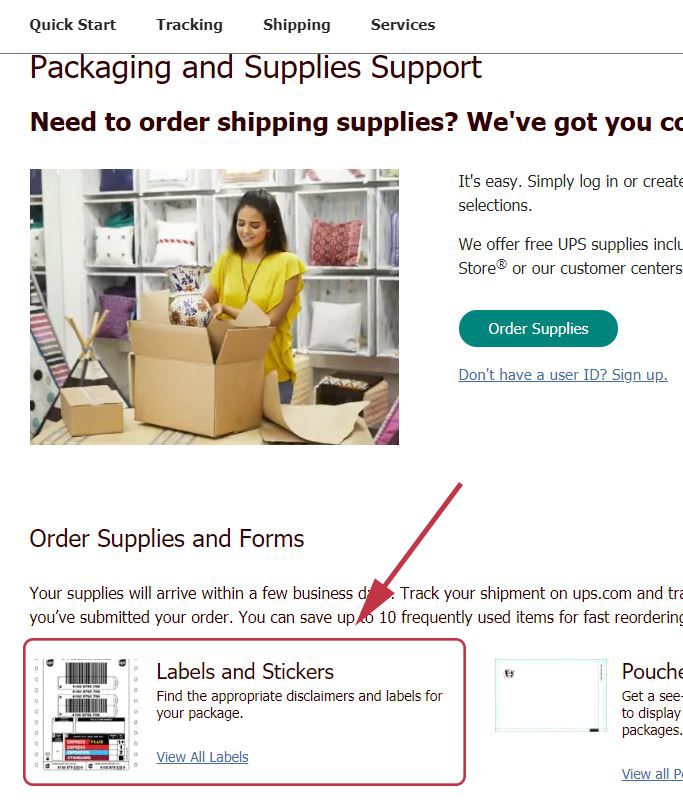Click the Order Supplies and Forms heading

[166, 538]
